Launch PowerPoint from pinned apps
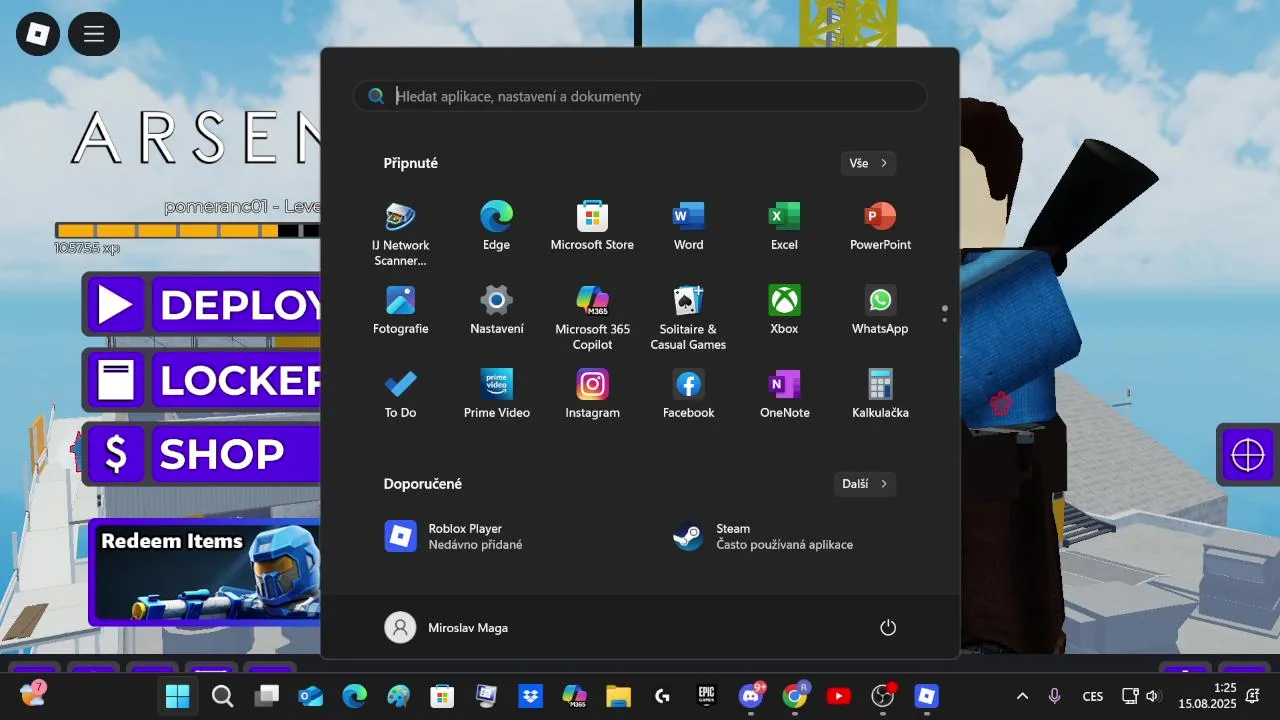The width and height of the screenshot is (1280, 720). point(880,226)
